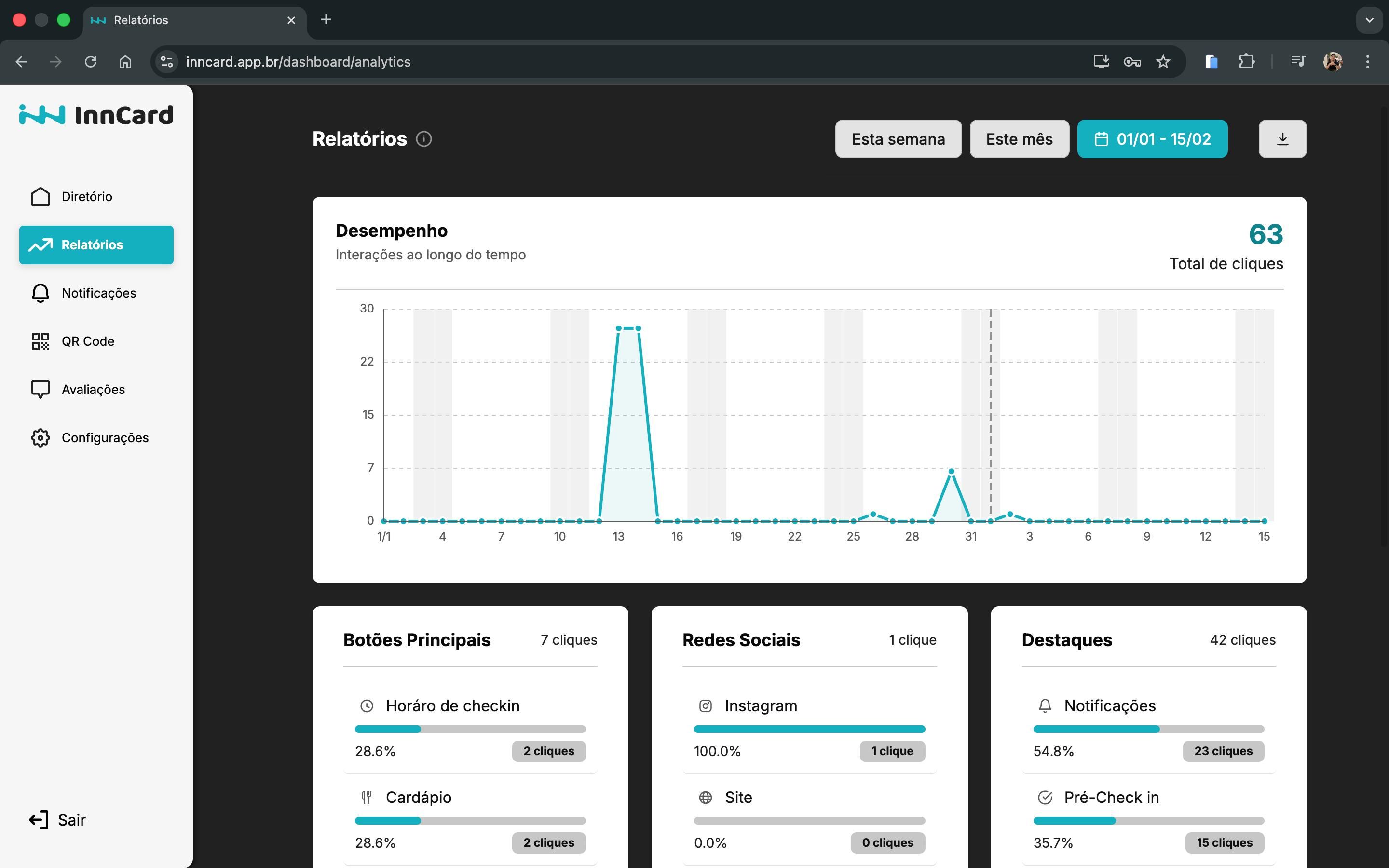The height and width of the screenshot is (868, 1389).
Task: Switch to the Este mês view
Action: 1019,138
